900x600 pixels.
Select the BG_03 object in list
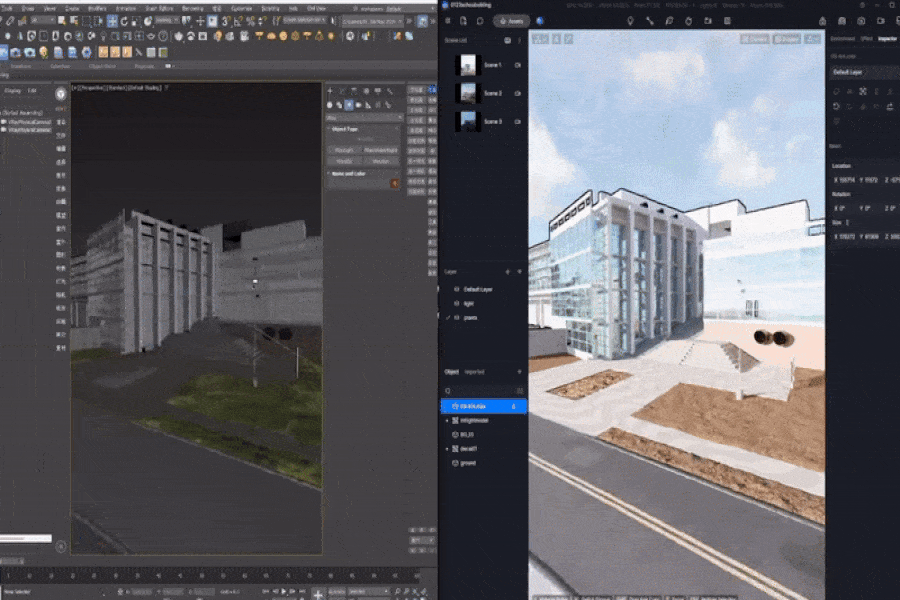(484, 435)
